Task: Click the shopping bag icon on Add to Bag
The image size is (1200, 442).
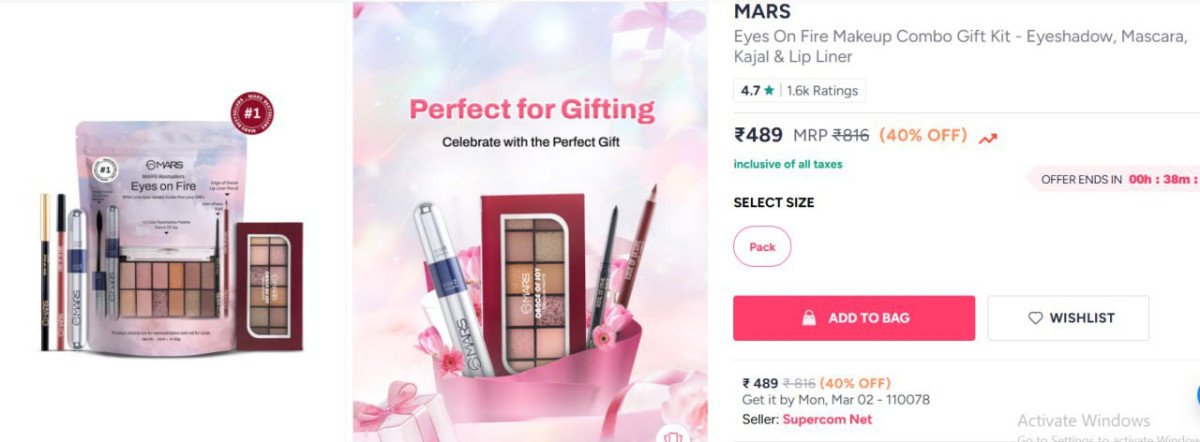Action: pyautogui.click(x=809, y=318)
